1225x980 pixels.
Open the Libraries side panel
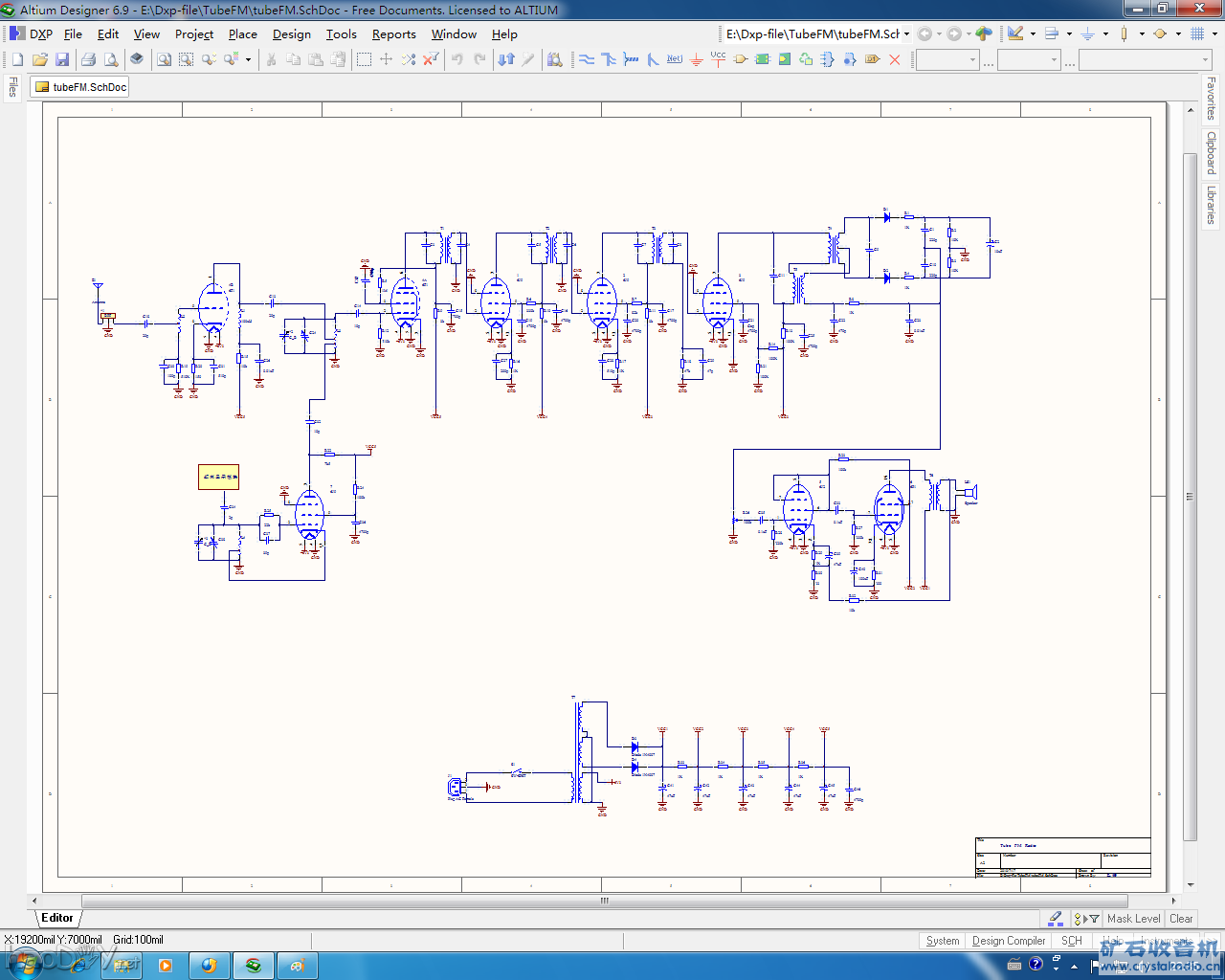pos(1212,204)
